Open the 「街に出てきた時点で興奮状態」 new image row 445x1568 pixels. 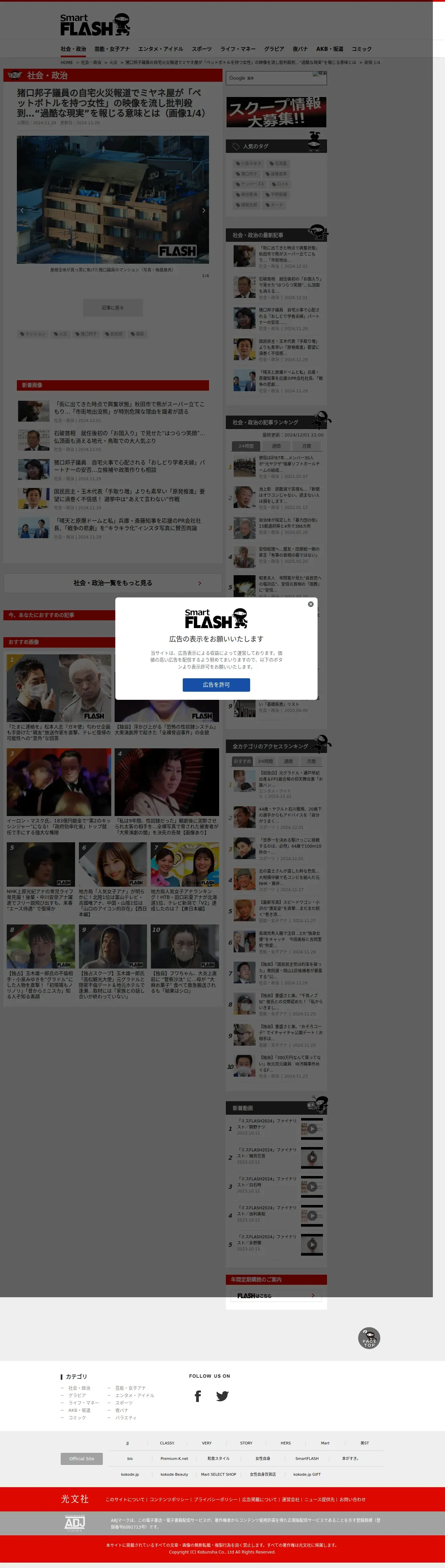[x=113, y=411]
